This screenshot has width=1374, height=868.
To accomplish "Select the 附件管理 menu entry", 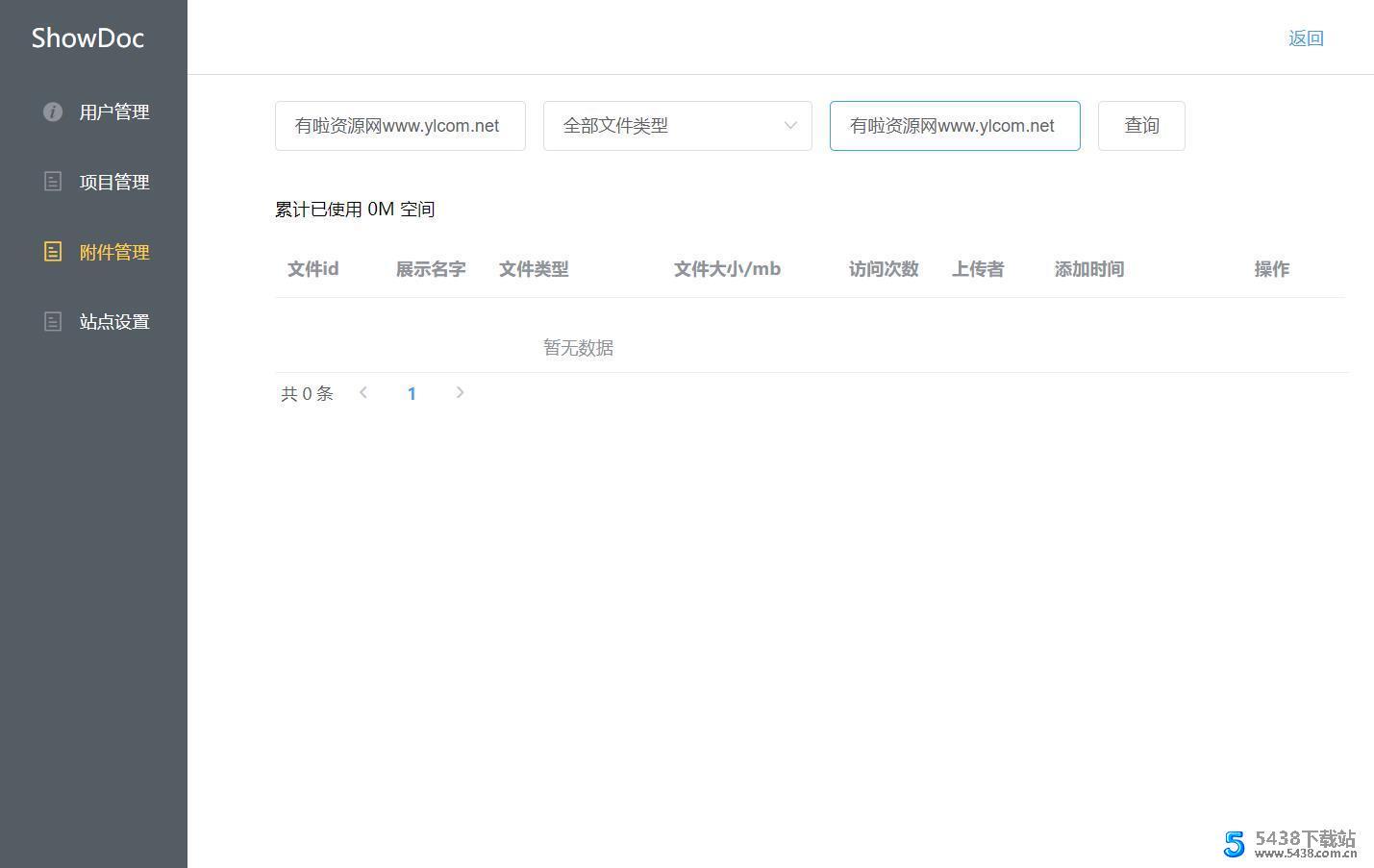I will tap(113, 252).
